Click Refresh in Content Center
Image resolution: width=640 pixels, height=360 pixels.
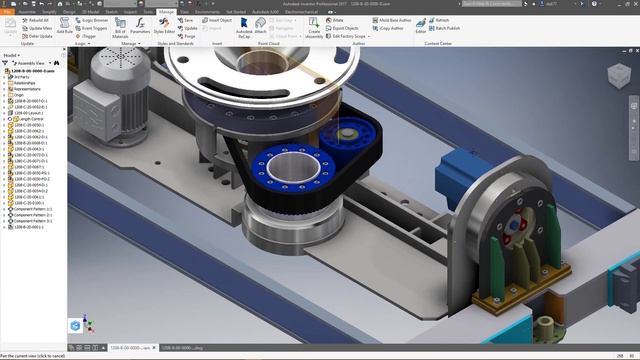coord(439,20)
